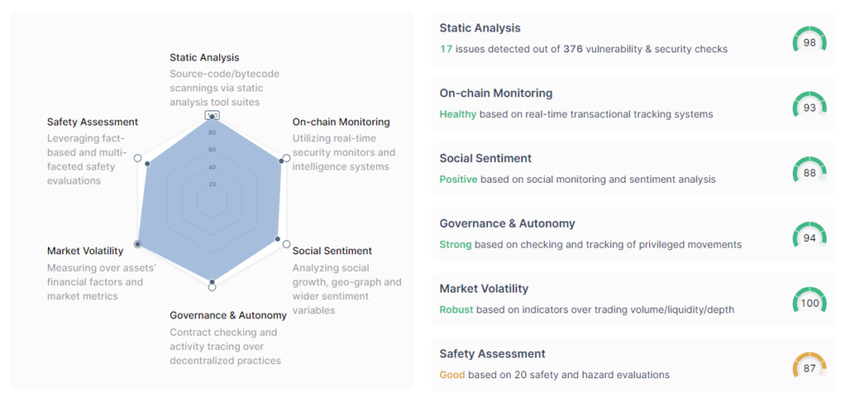
Task: Click the Static Analysis gauge showing 98
Action: 809,41
